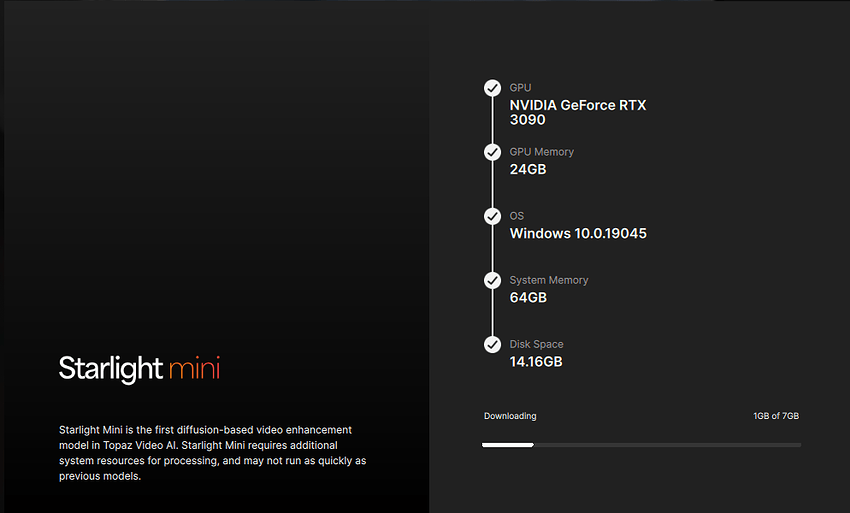Select the NVIDIA GeForce RTX 3090 text
This screenshot has width=850, height=513.
[577, 112]
